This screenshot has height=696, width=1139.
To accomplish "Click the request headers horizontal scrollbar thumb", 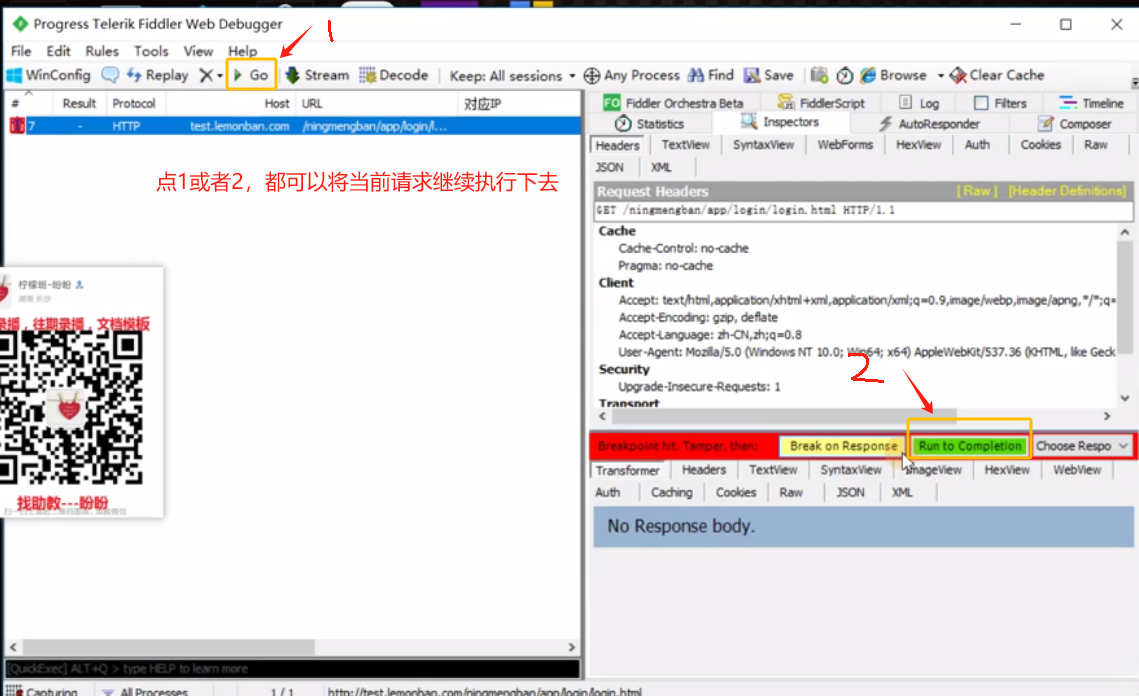I will click(785, 416).
